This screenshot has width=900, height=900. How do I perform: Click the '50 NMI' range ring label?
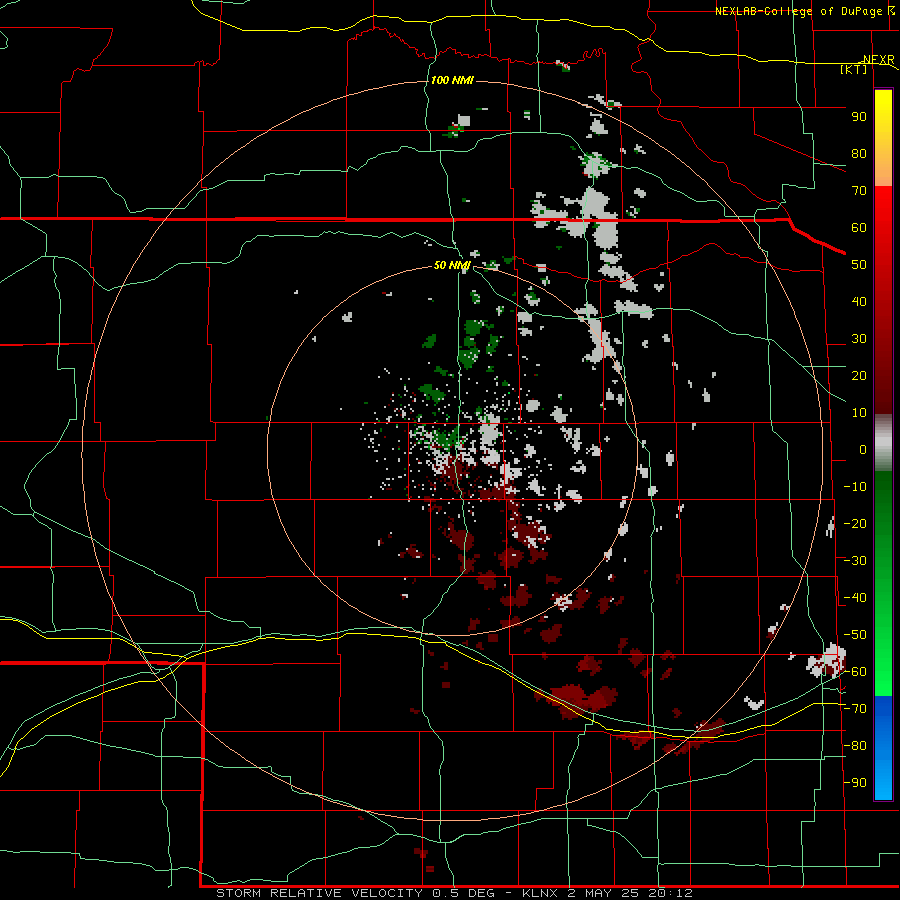tap(452, 265)
